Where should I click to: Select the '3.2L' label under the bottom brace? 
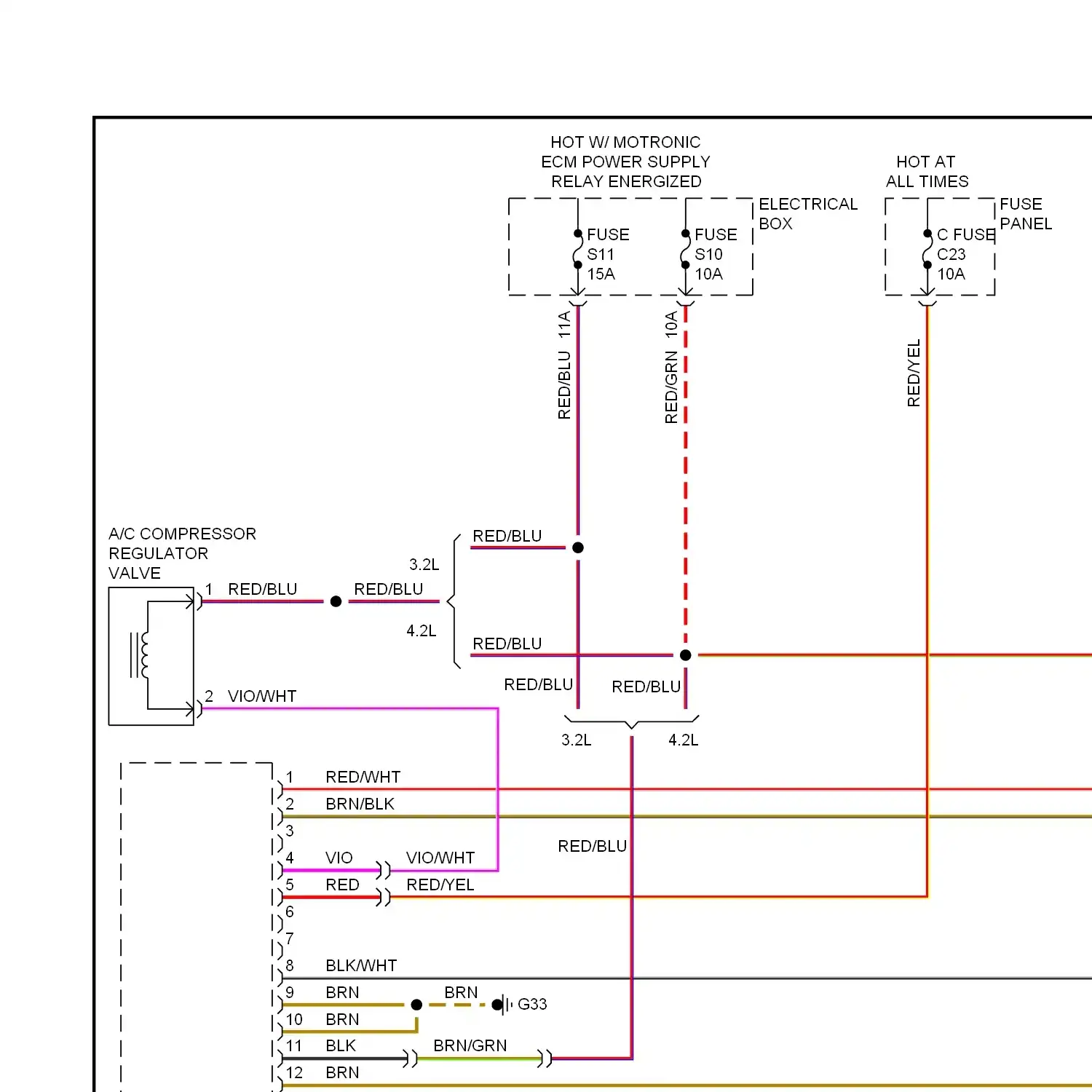576,740
